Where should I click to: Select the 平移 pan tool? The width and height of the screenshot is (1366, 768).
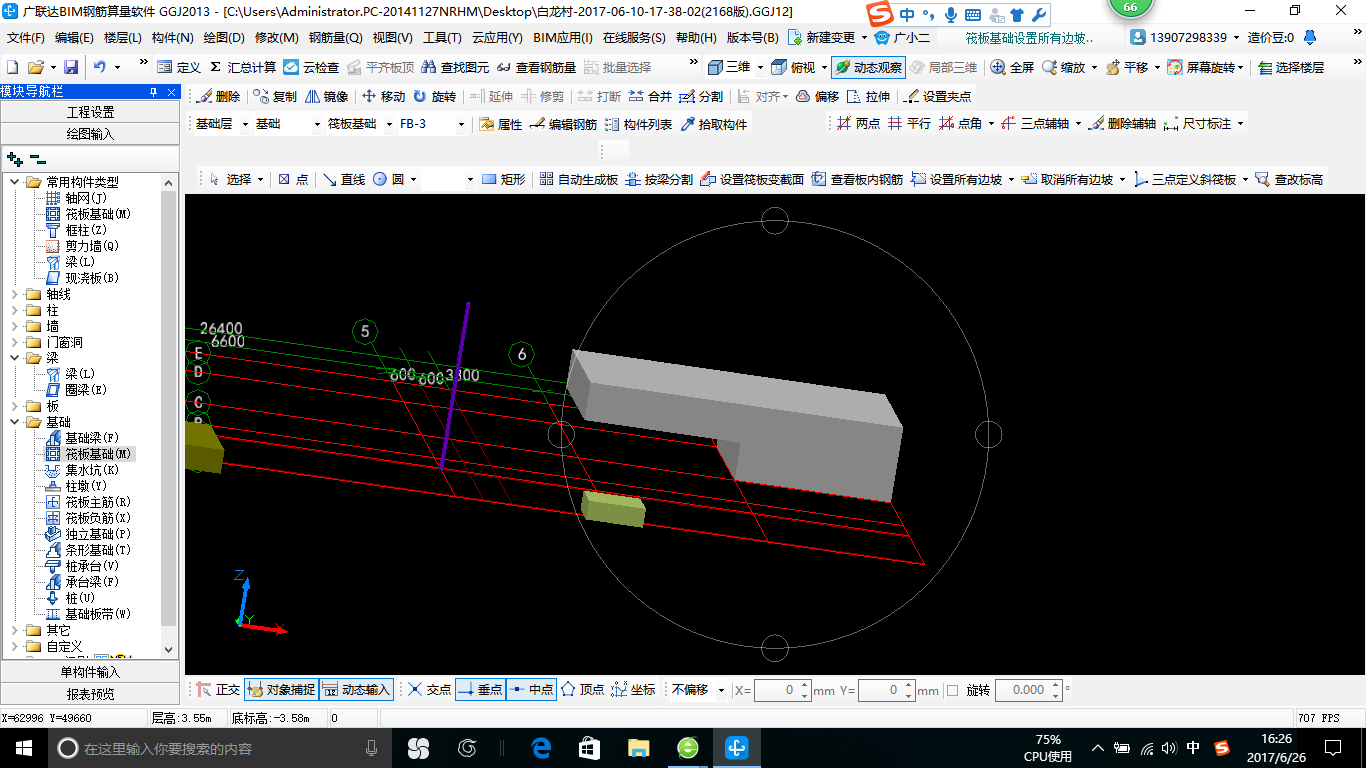pyautogui.click(x=1126, y=67)
